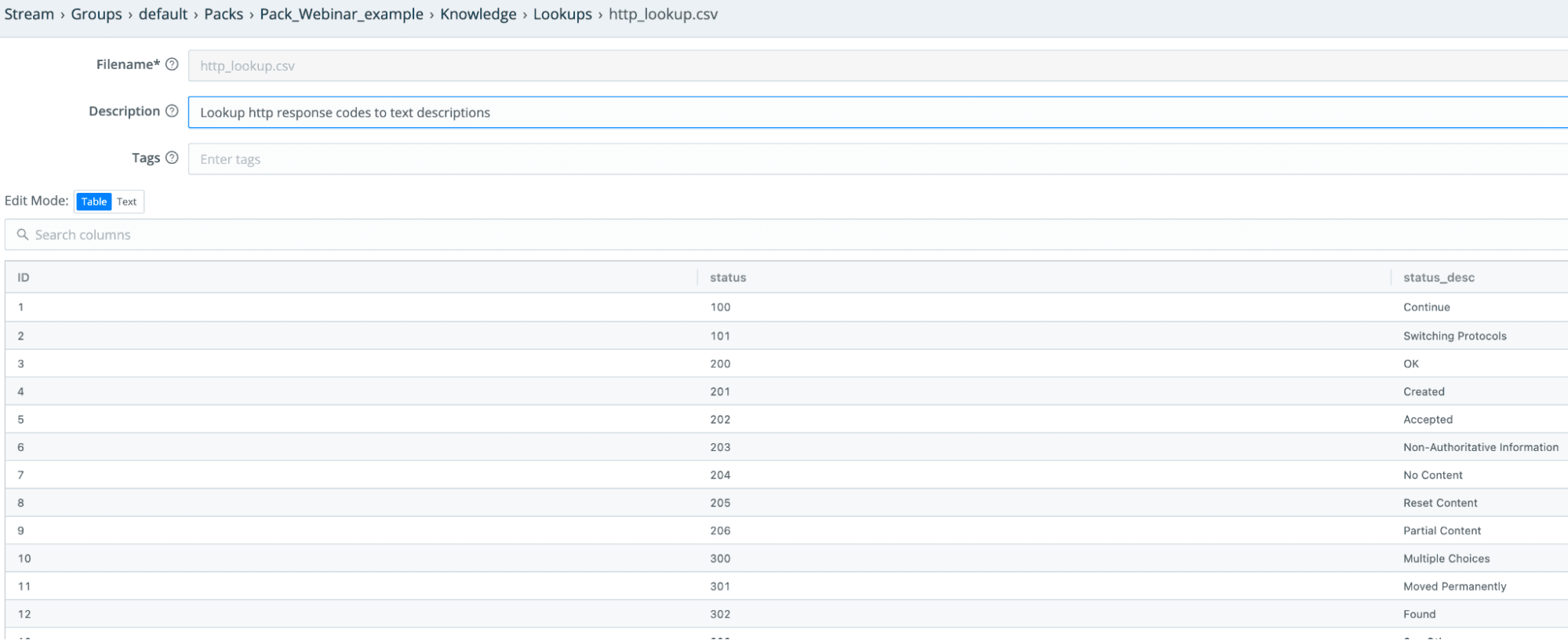Go to Pack_Webinar_example breadcrumb
This screenshot has height=640, width=1568.
pyautogui.click(x=341, y=14)
